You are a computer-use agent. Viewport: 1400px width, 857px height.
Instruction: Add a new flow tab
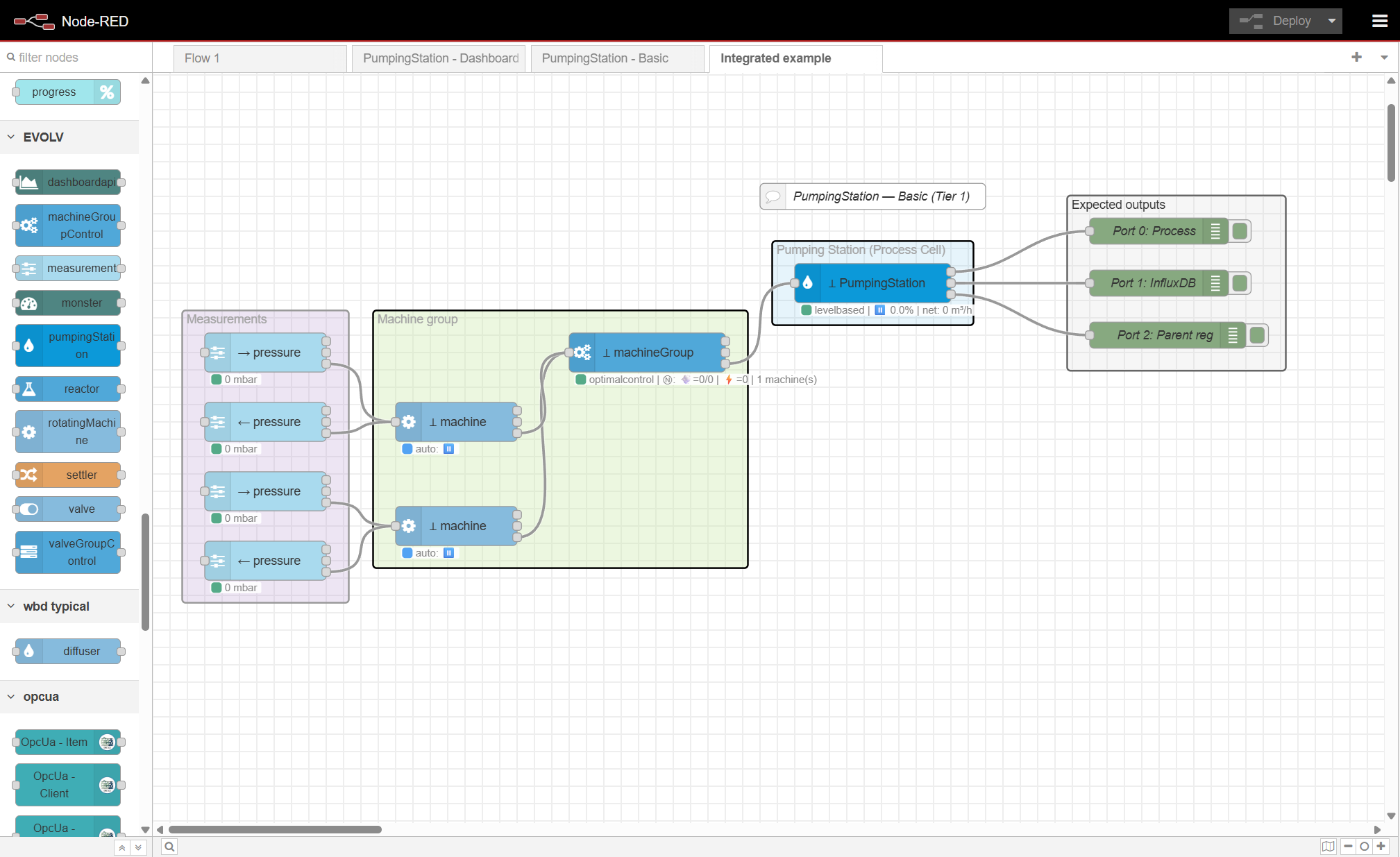coord(1356,58)
